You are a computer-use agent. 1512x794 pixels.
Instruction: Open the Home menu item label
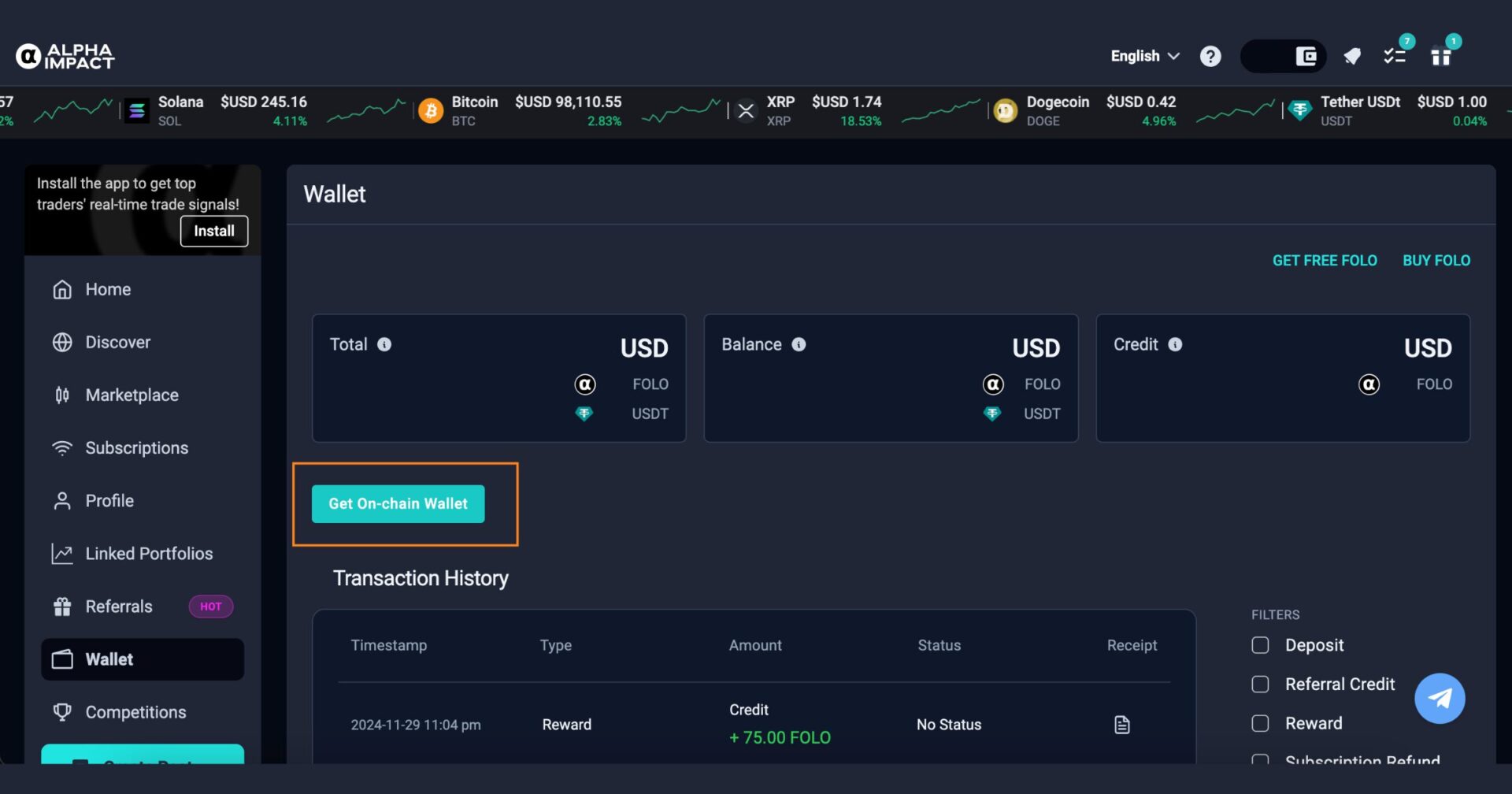pos(108,290)
